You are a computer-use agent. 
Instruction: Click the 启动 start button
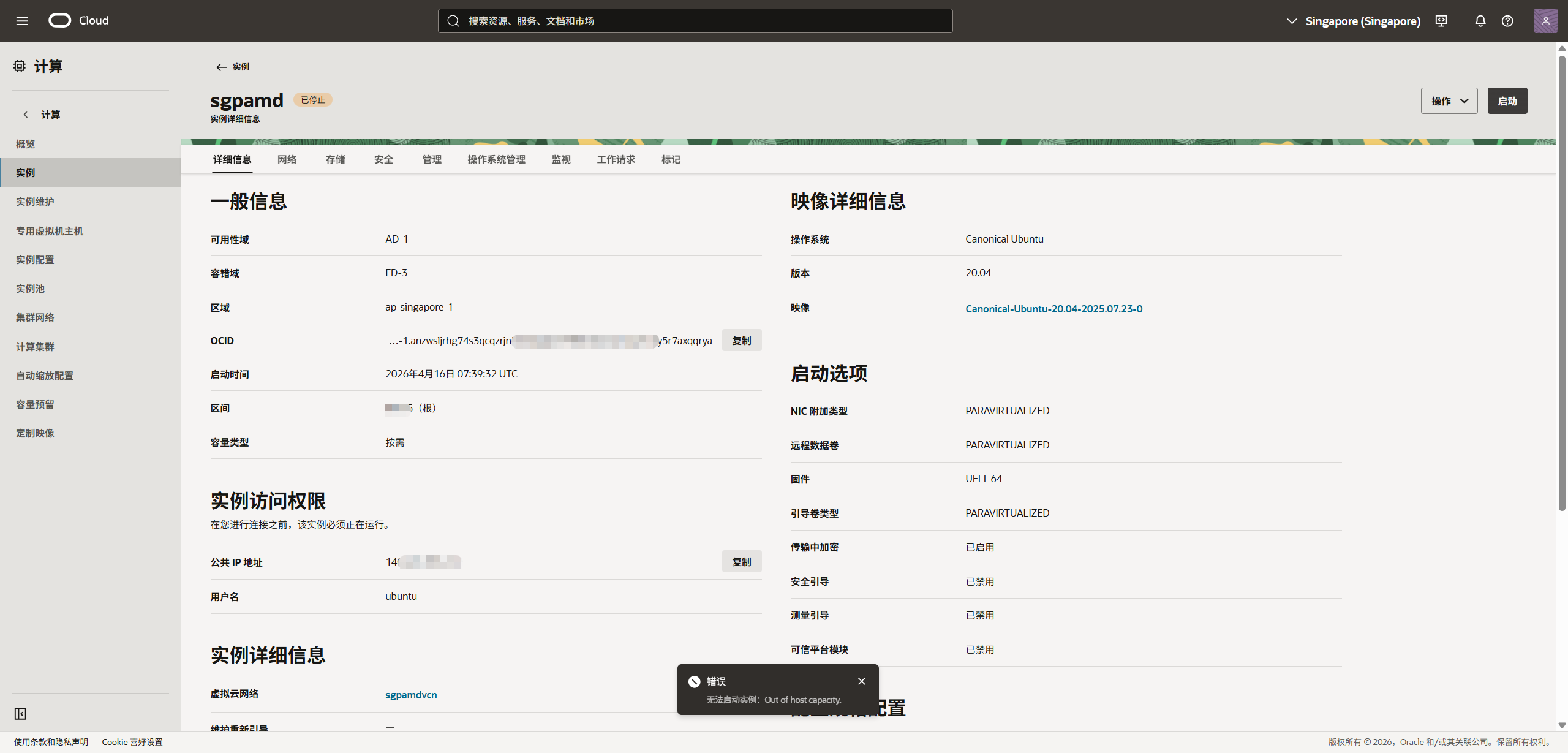click(1507, 101)
